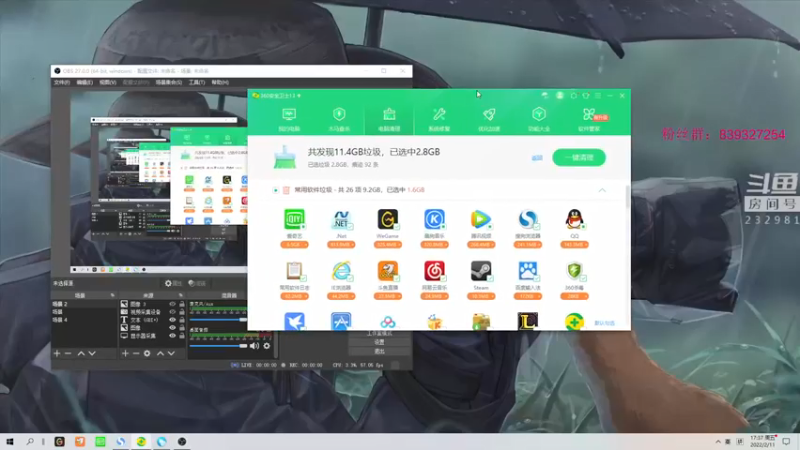Viewport: 800px width, 450px height.
Task: Mute the desktop audio speaker icon in OBS
Action: click(x=254, y=346)
